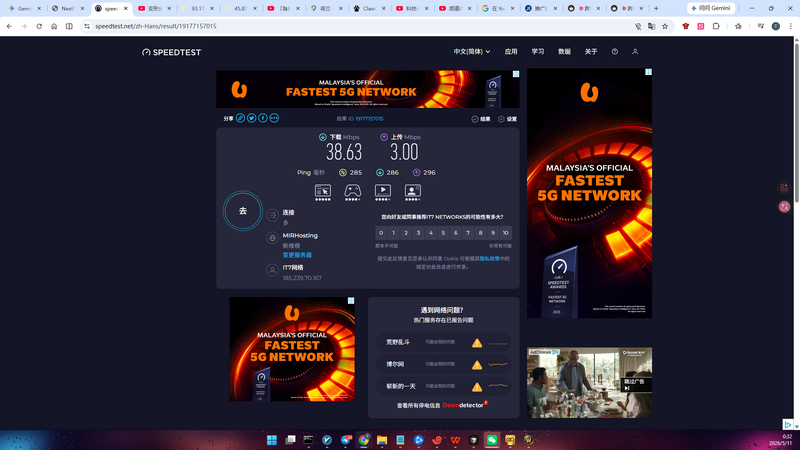Open the extensions puzzle icon
The height and width of the screenshot is (450, 800).
coord(716,26)
